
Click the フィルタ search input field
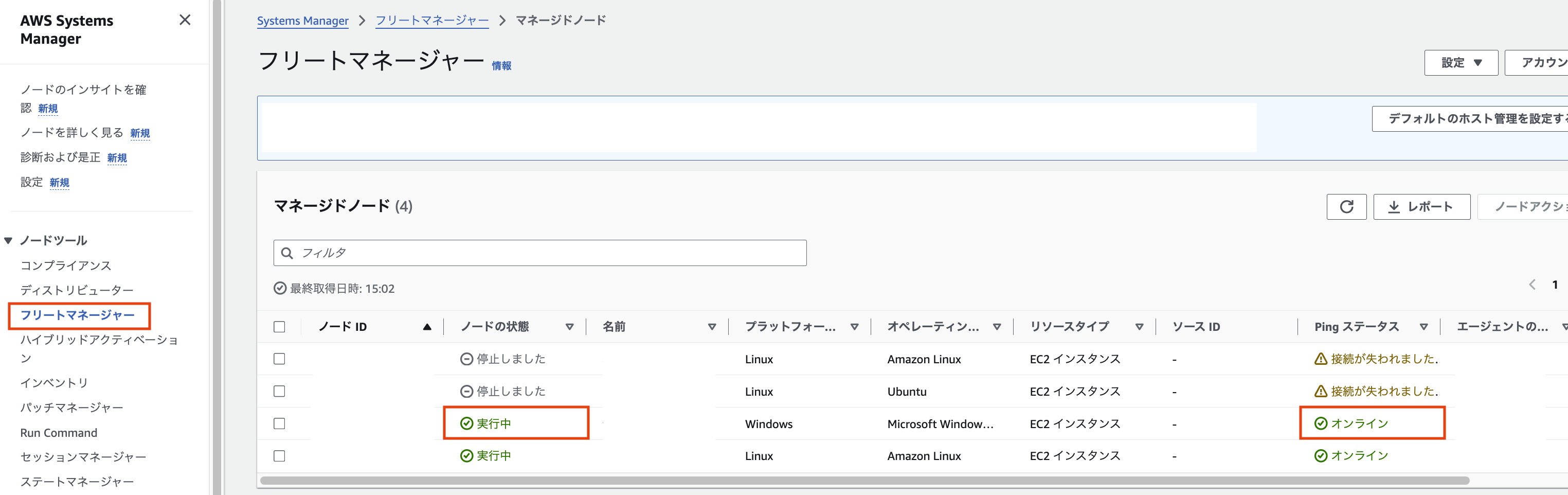[548, 253]
